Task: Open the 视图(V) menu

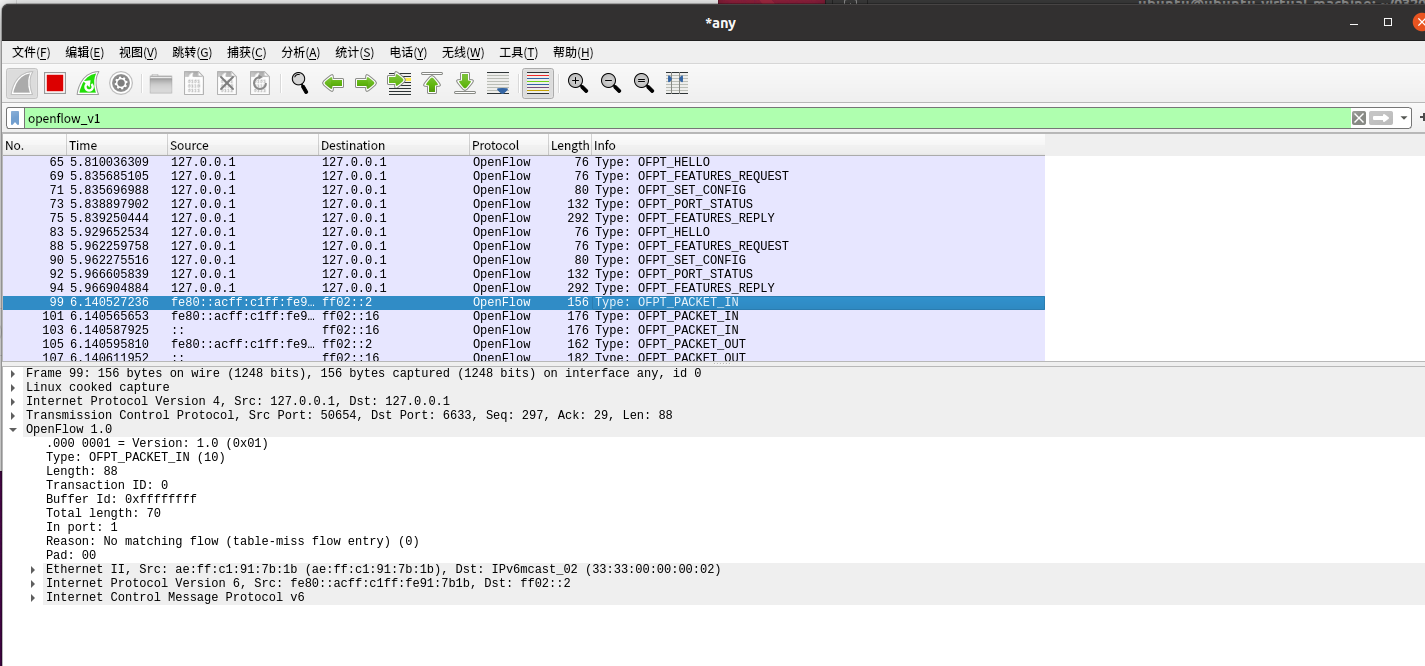Action: [138, 52]
